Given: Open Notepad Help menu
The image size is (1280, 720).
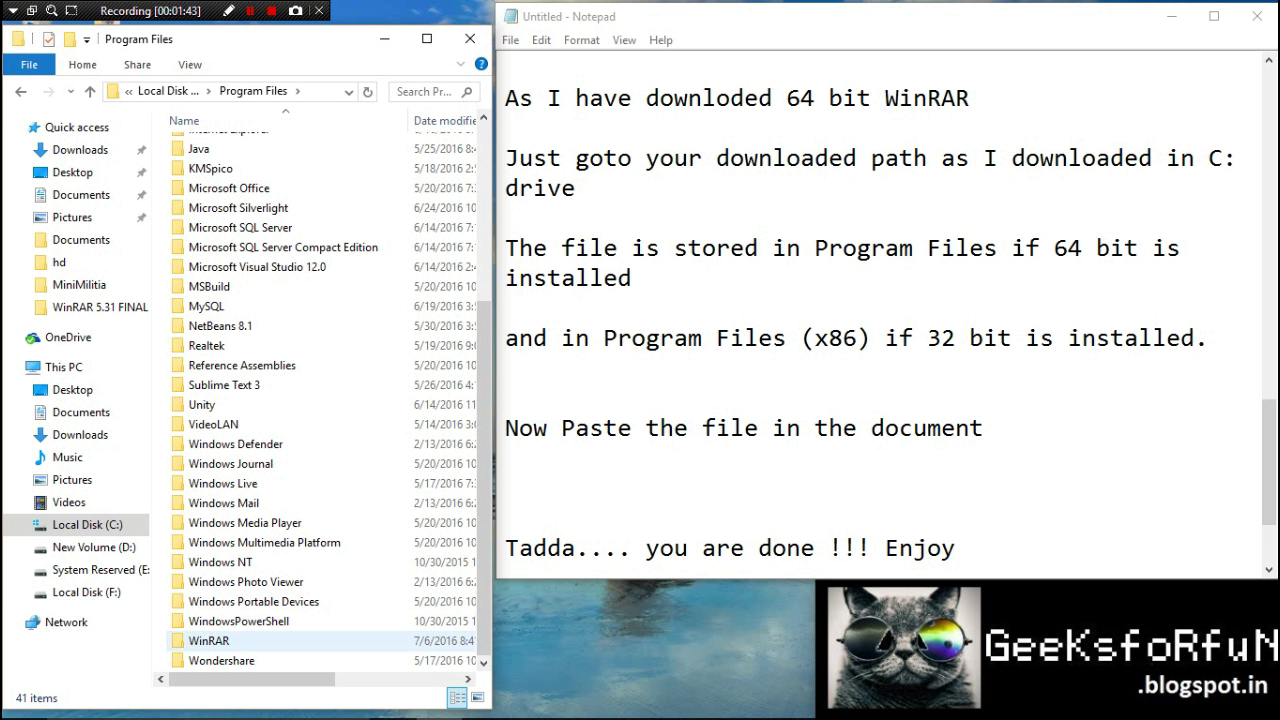Looking at the screenshot, I should tap(660, 40).
